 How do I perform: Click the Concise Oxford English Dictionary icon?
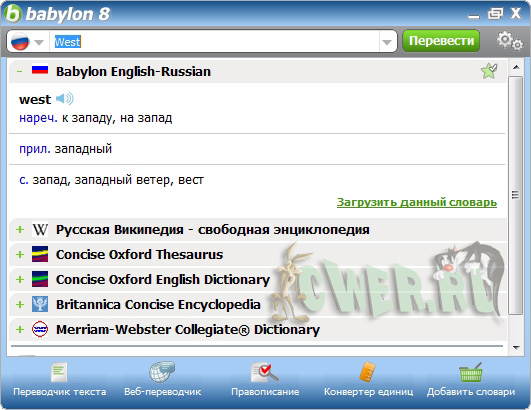pyautogui.click(x=40, y=279)
